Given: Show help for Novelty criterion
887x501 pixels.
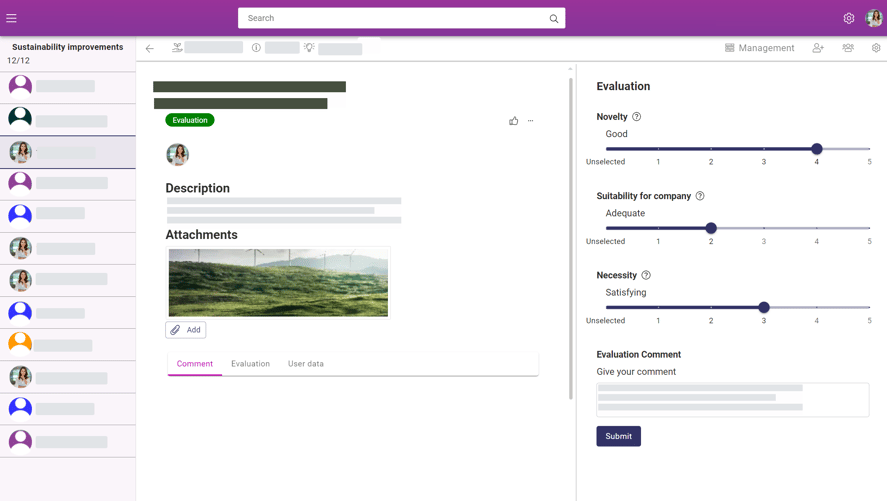Looking at the screenshot, I should click(636, 116).
